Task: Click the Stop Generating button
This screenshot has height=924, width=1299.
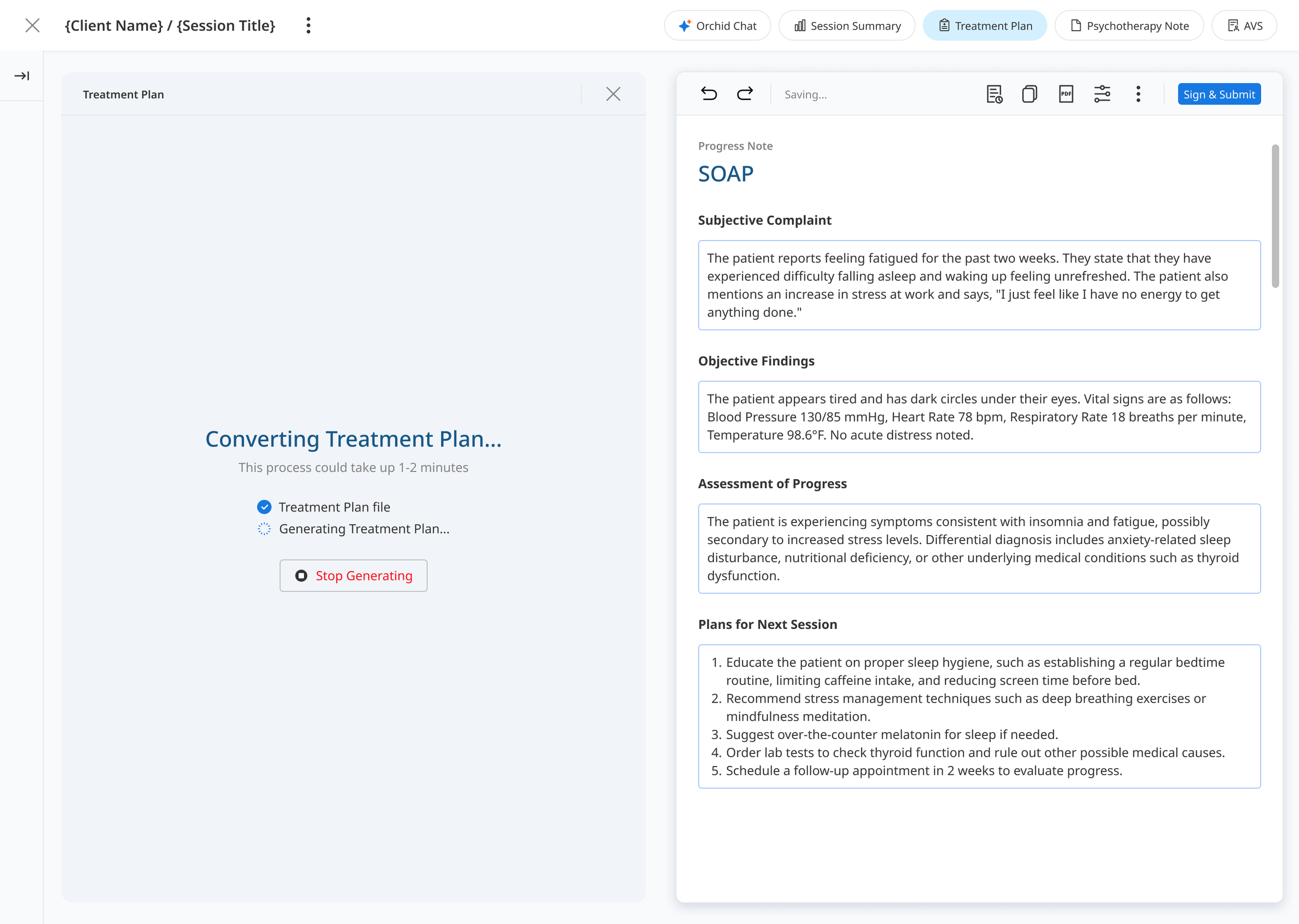Action: point(353,576)
